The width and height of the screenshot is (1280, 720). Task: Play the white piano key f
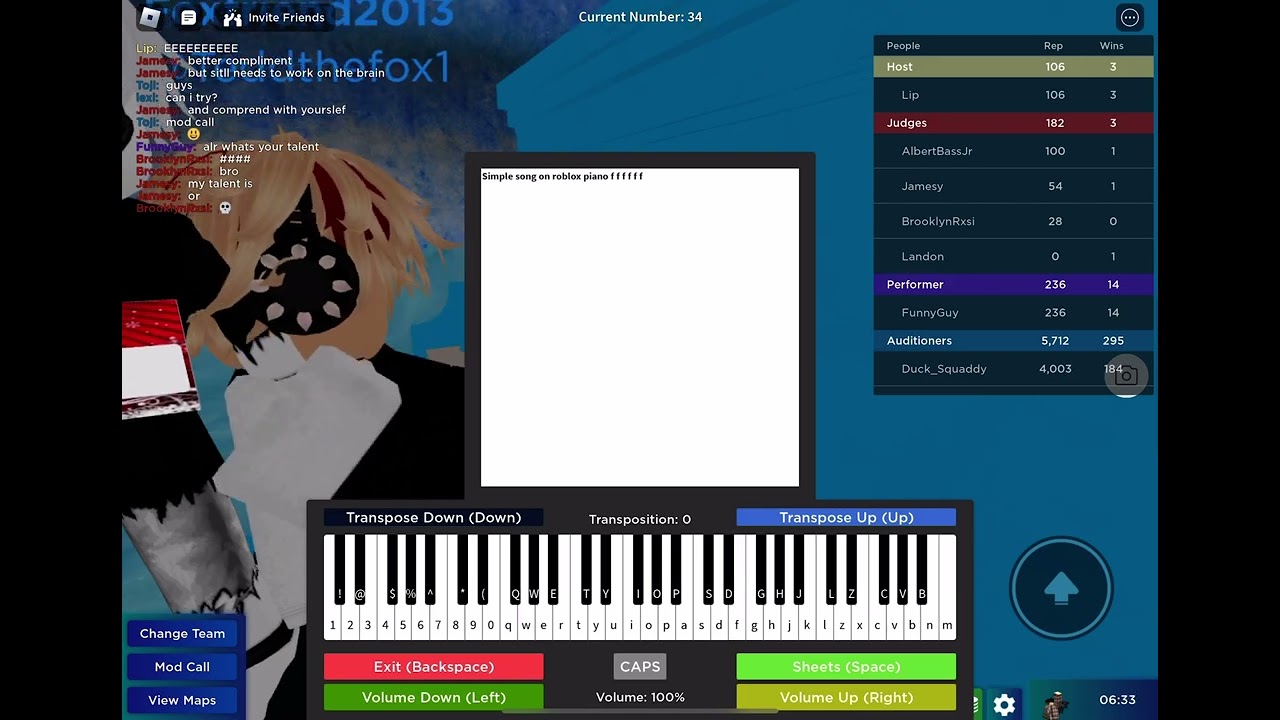tap(736, 625)
